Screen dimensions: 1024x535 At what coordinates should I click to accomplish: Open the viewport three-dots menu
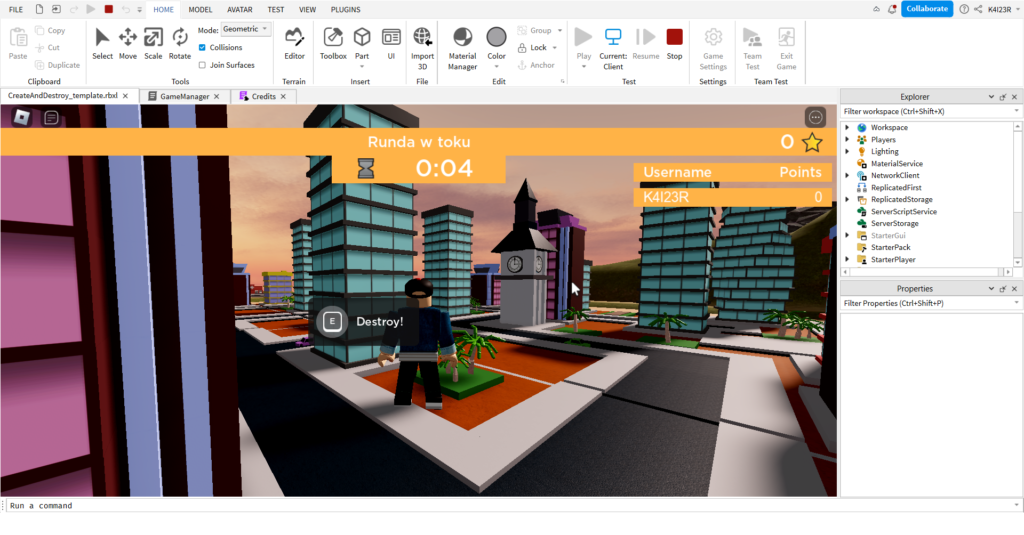click(815, 117)
